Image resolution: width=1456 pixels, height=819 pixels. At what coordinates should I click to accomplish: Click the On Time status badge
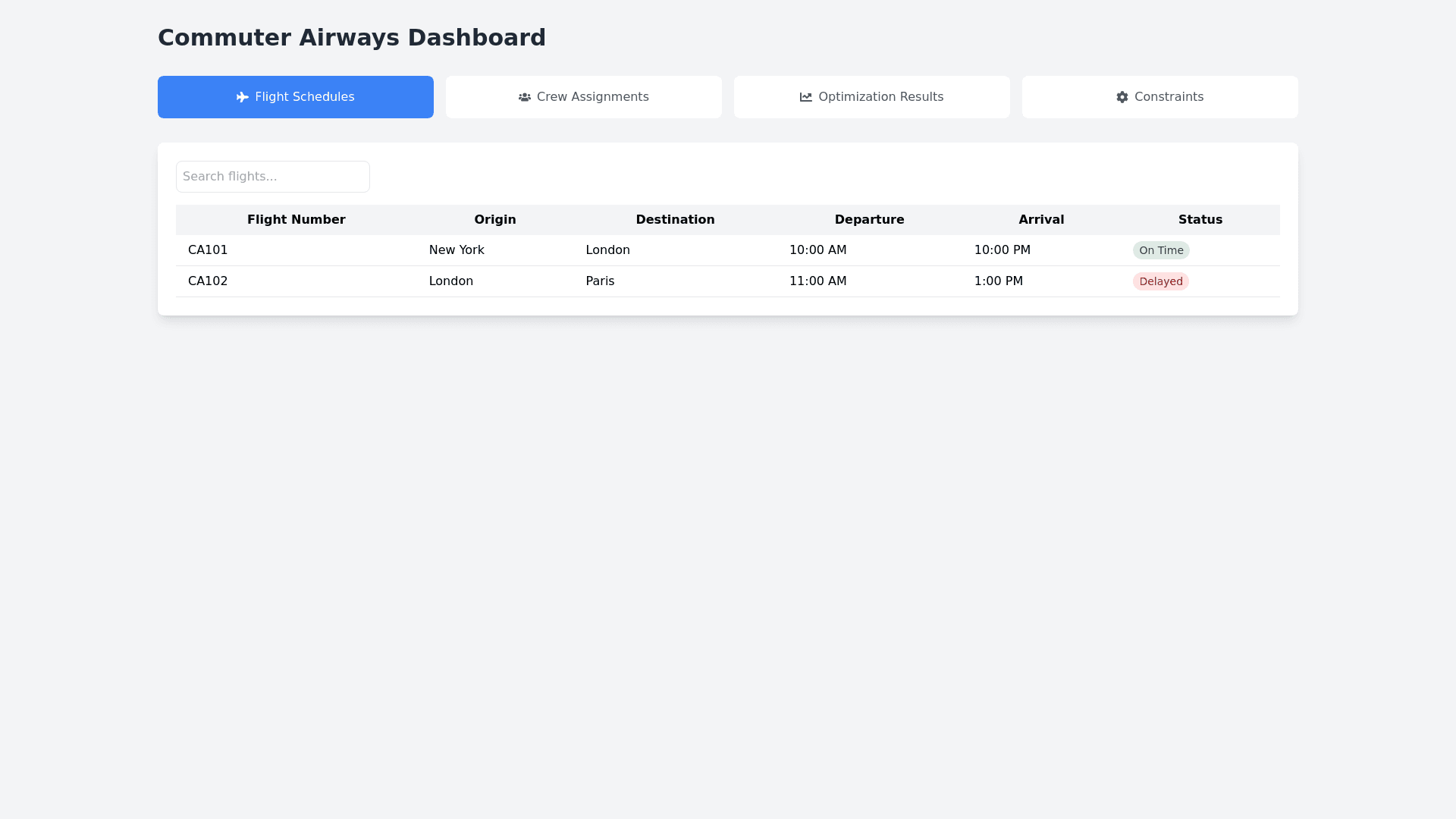tap(1161, 250)
